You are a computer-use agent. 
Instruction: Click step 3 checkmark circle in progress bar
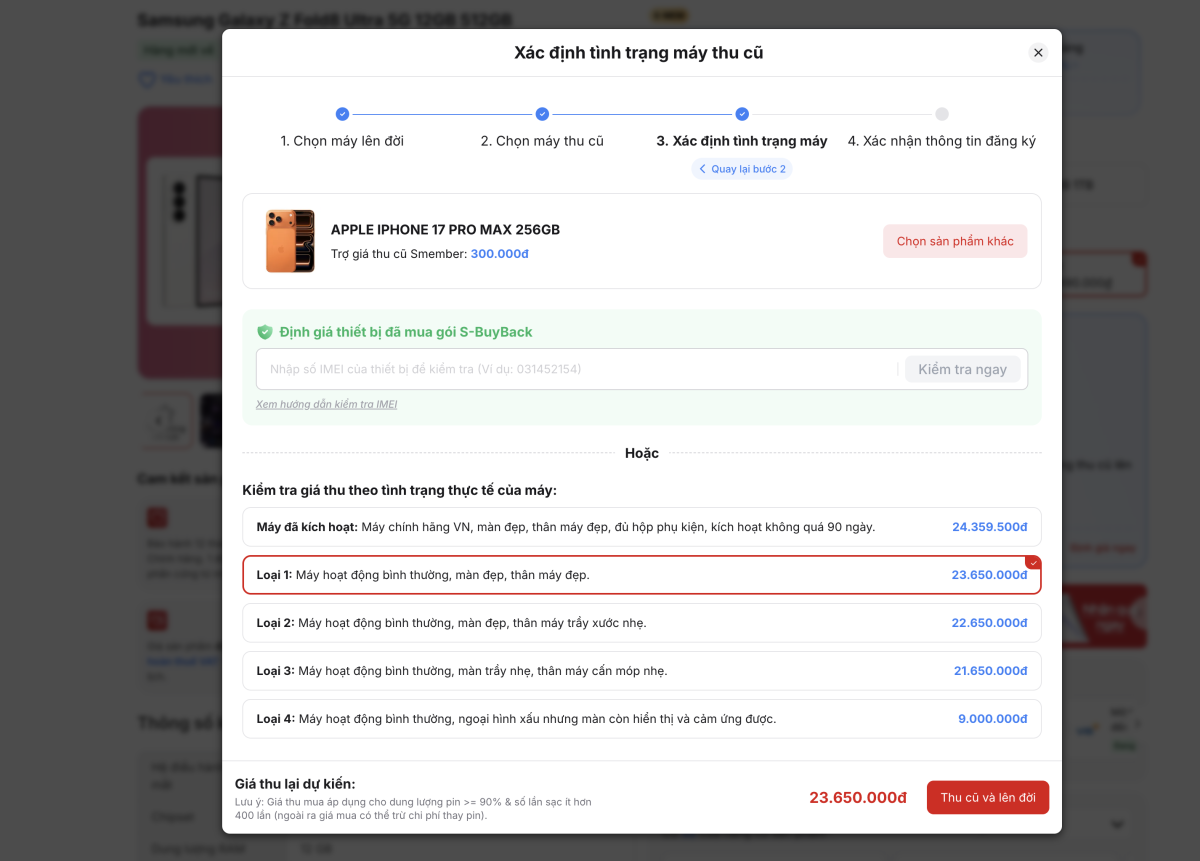click(x=742, y=114)
